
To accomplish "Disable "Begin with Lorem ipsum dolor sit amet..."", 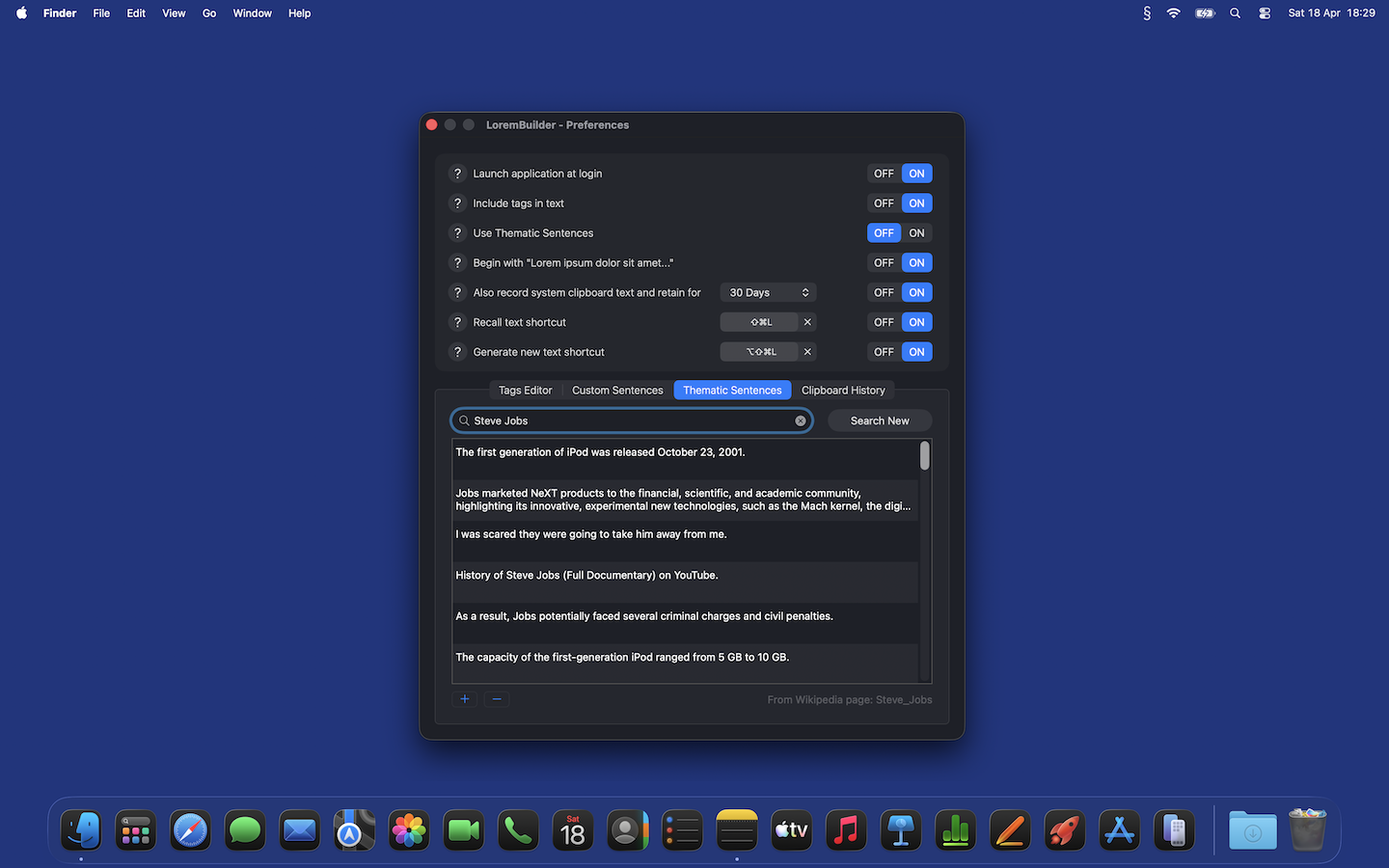I will pyautogui.click(x=883, y=262).
